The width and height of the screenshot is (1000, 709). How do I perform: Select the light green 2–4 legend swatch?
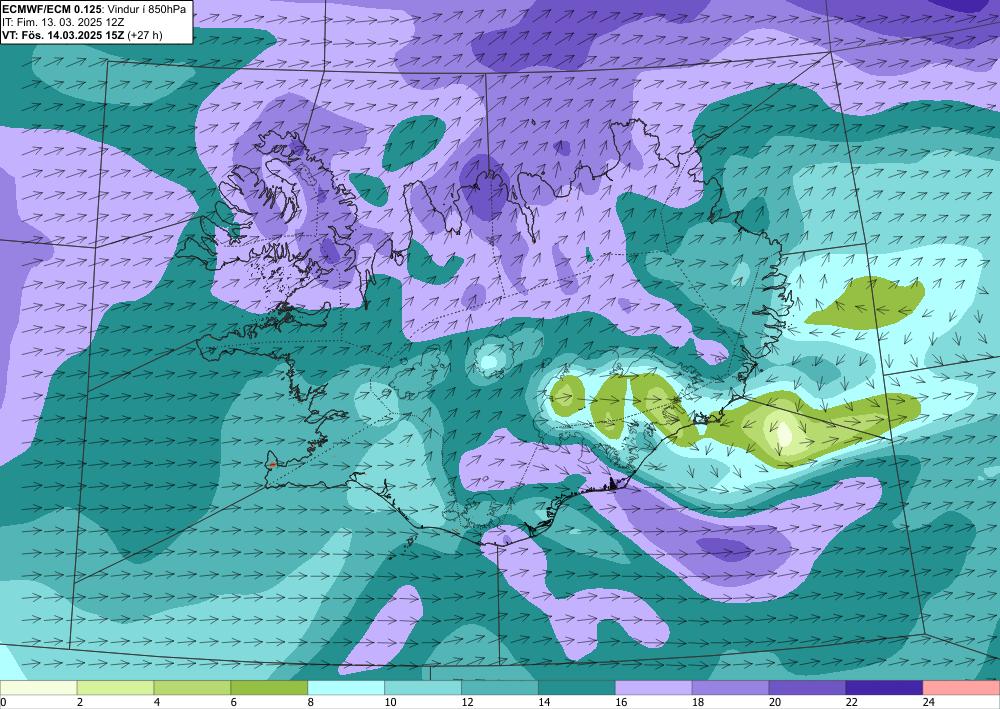[x=115, y=688]
